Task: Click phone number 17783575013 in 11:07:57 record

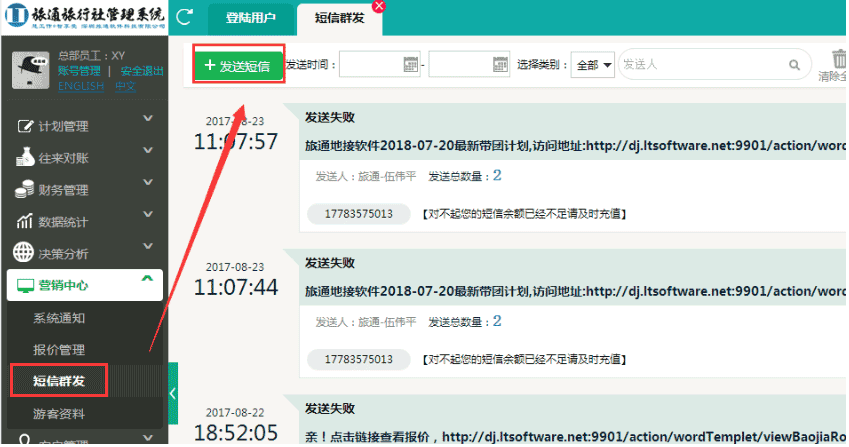Action: point(358,214)
